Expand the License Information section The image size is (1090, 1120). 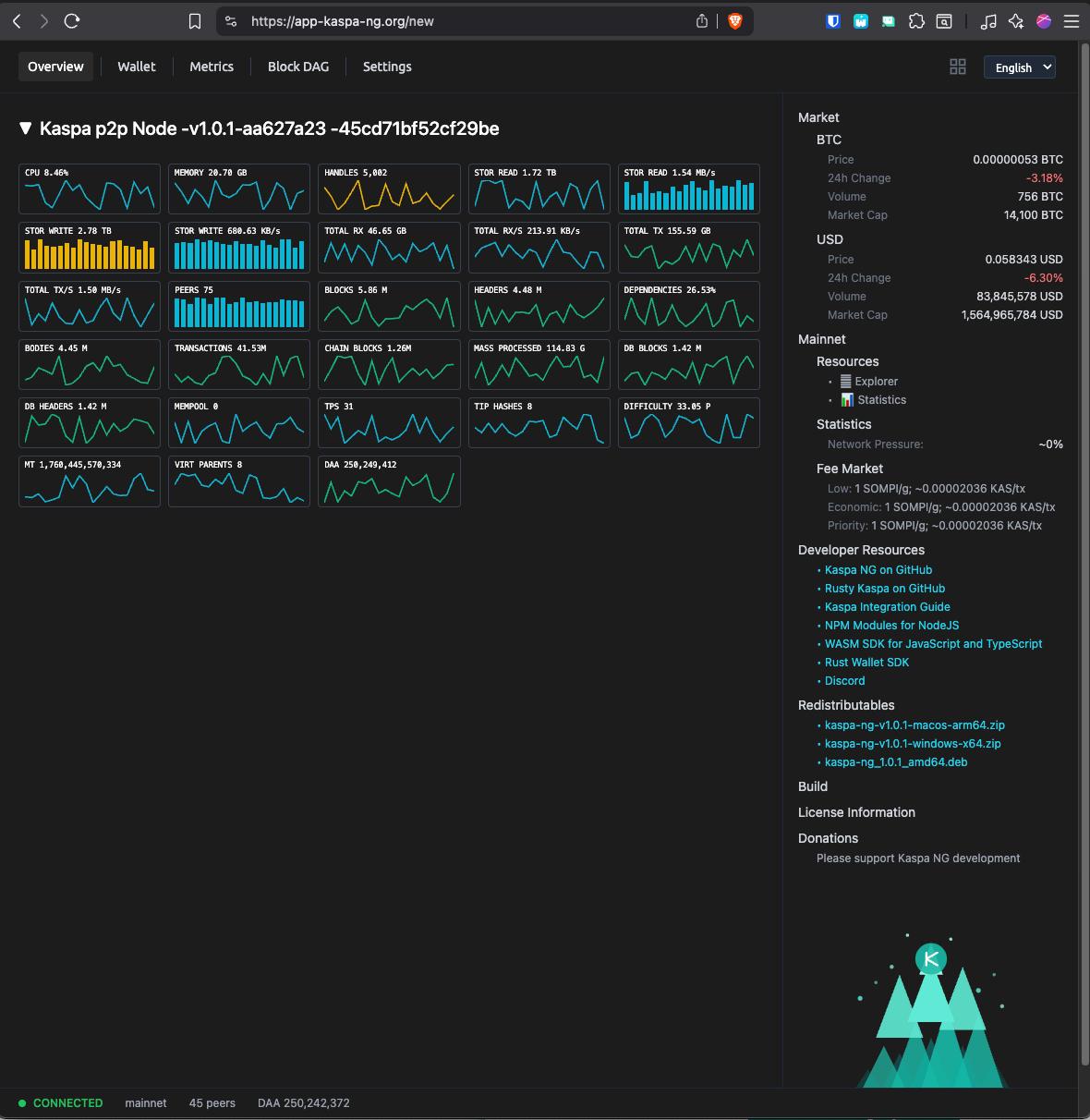pos(856,812)
